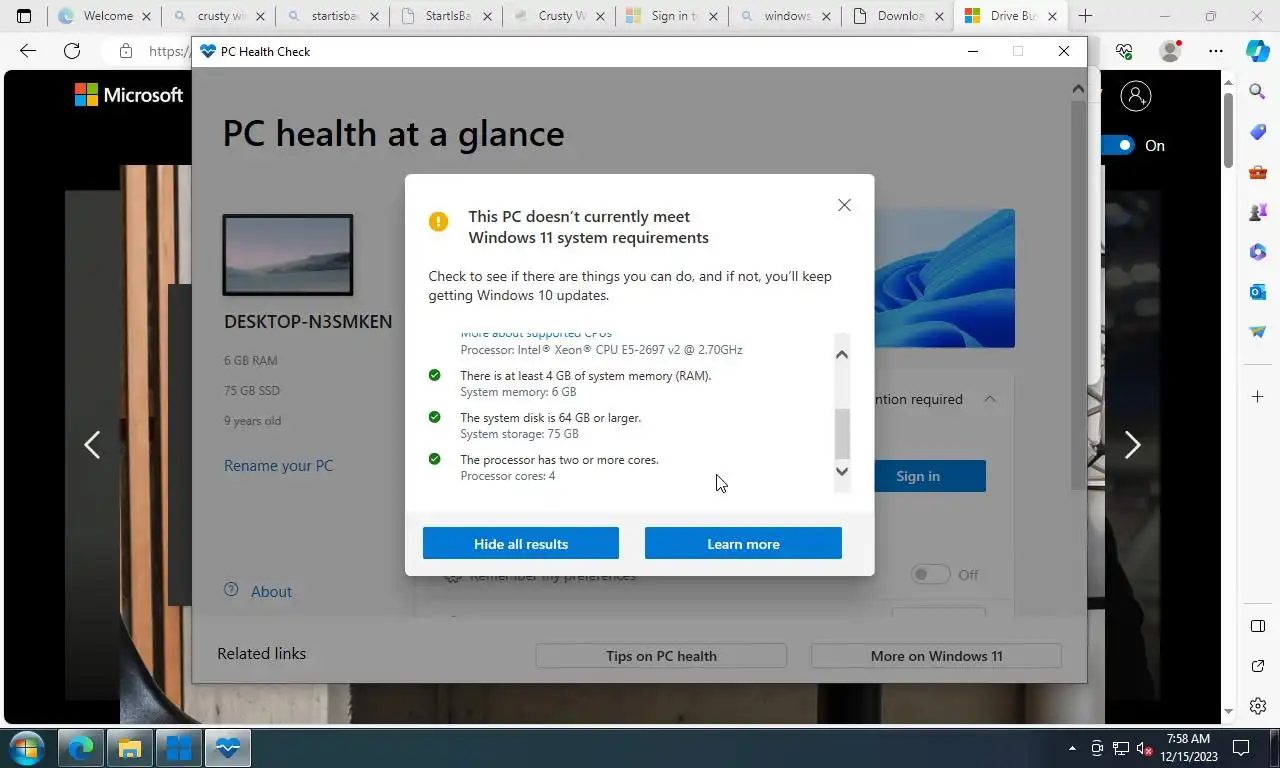Open the sidebar Outlook icon
This screenshot has height=768, width=1280.
click(x=1258, y=292)
